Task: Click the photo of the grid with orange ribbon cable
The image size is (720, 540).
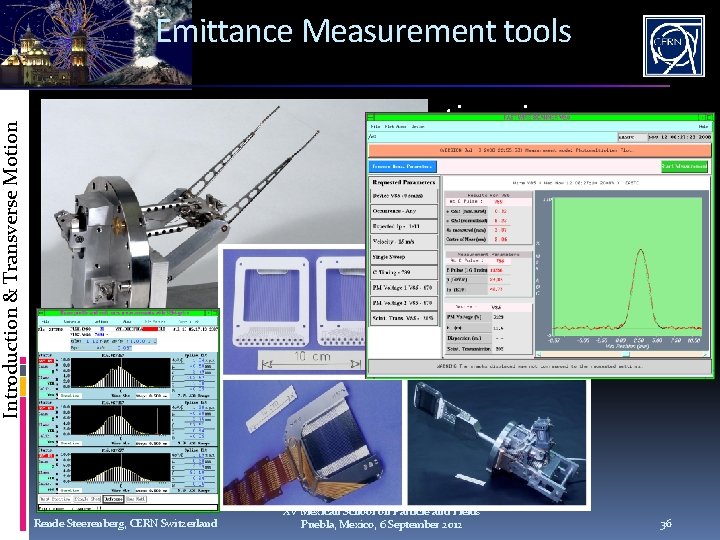Action: (x=312, y=442)
